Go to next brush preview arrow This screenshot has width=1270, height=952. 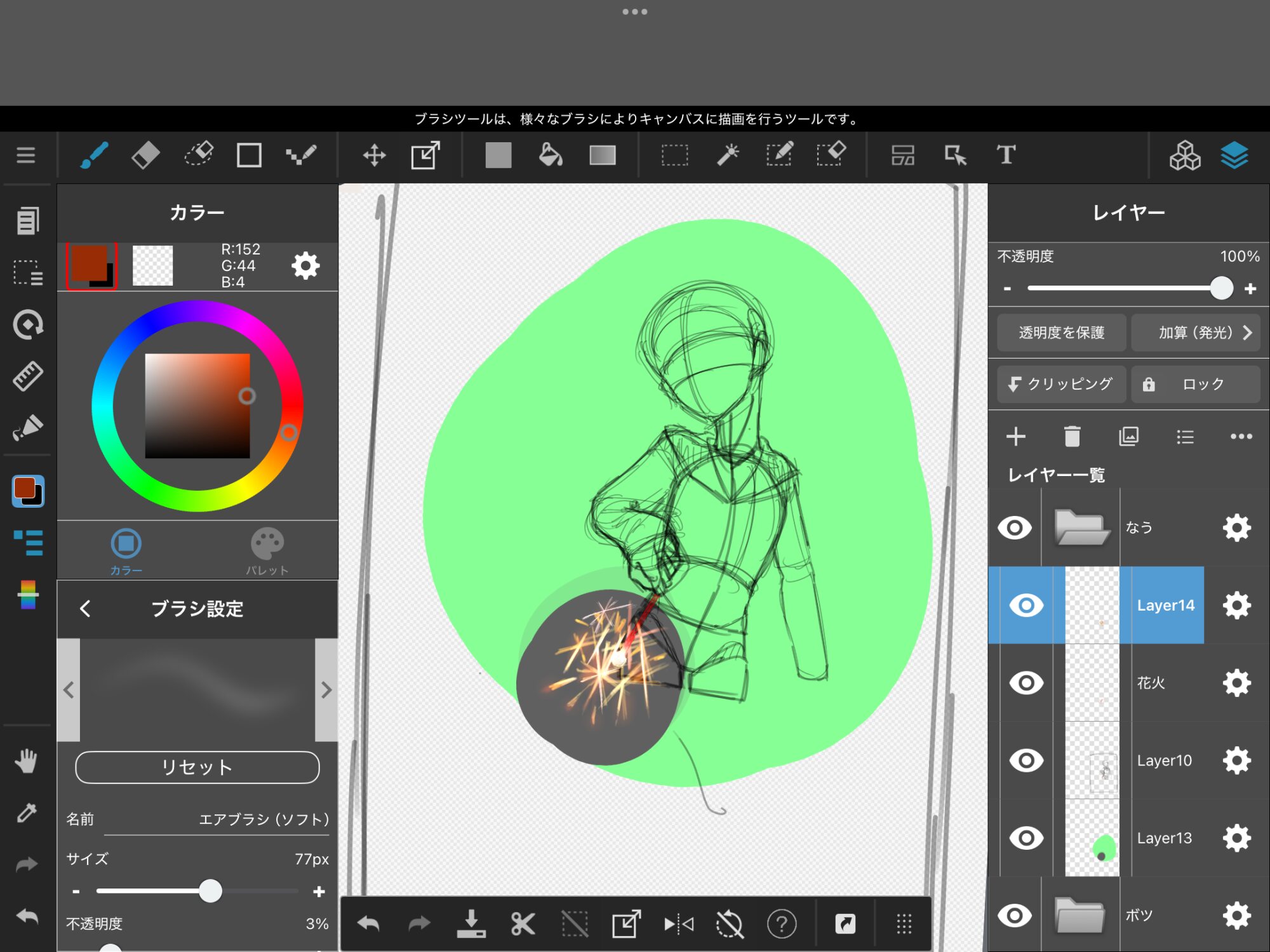(x=326, y=690)
